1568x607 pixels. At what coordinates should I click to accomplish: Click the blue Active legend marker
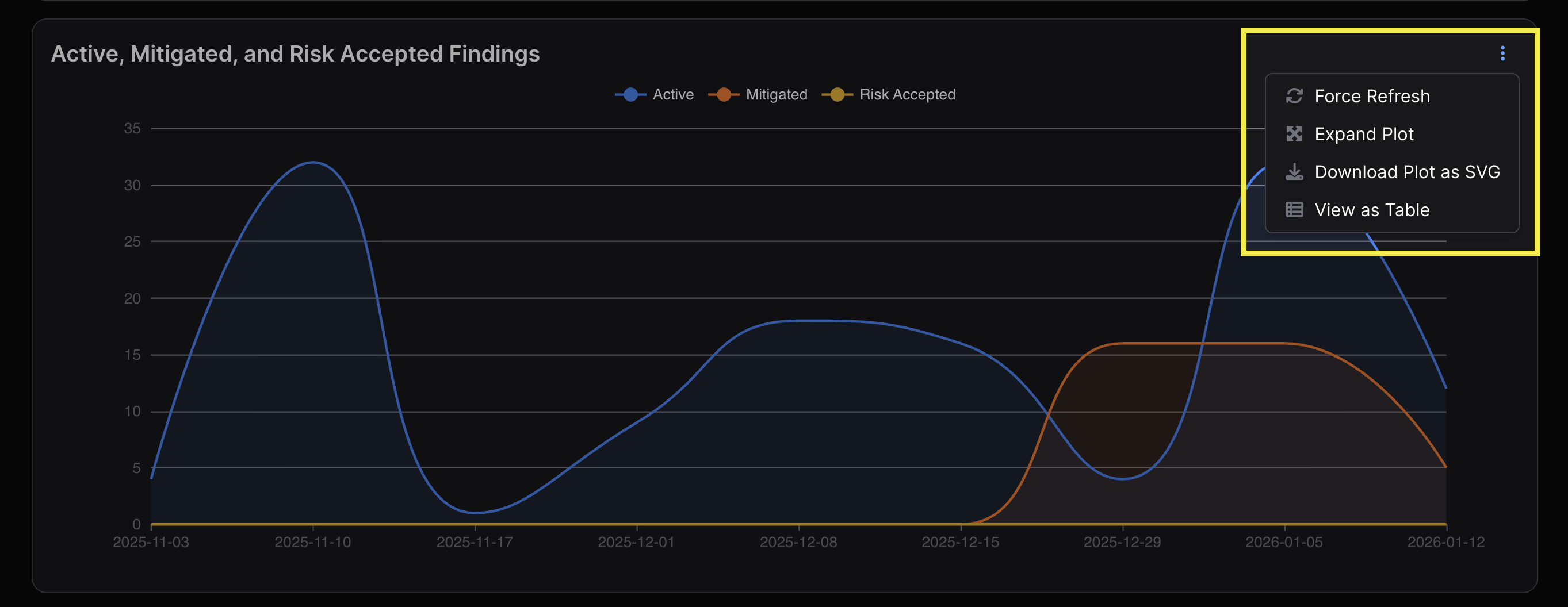(x=630, y=95)
